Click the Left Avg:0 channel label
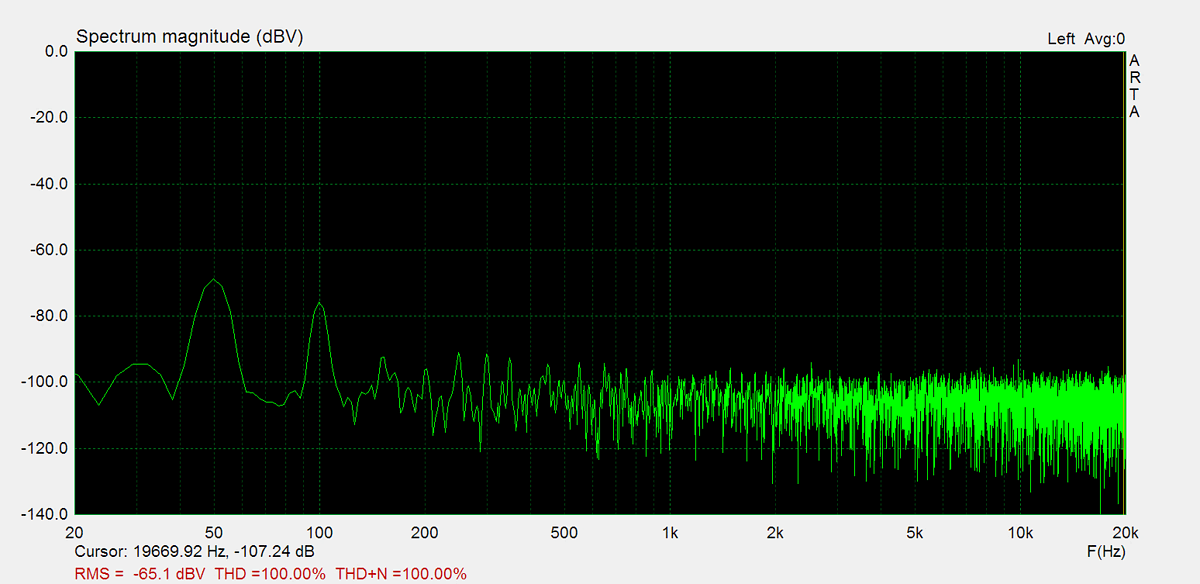This screenshot has height=584, width=1200. coord(1086,39)
